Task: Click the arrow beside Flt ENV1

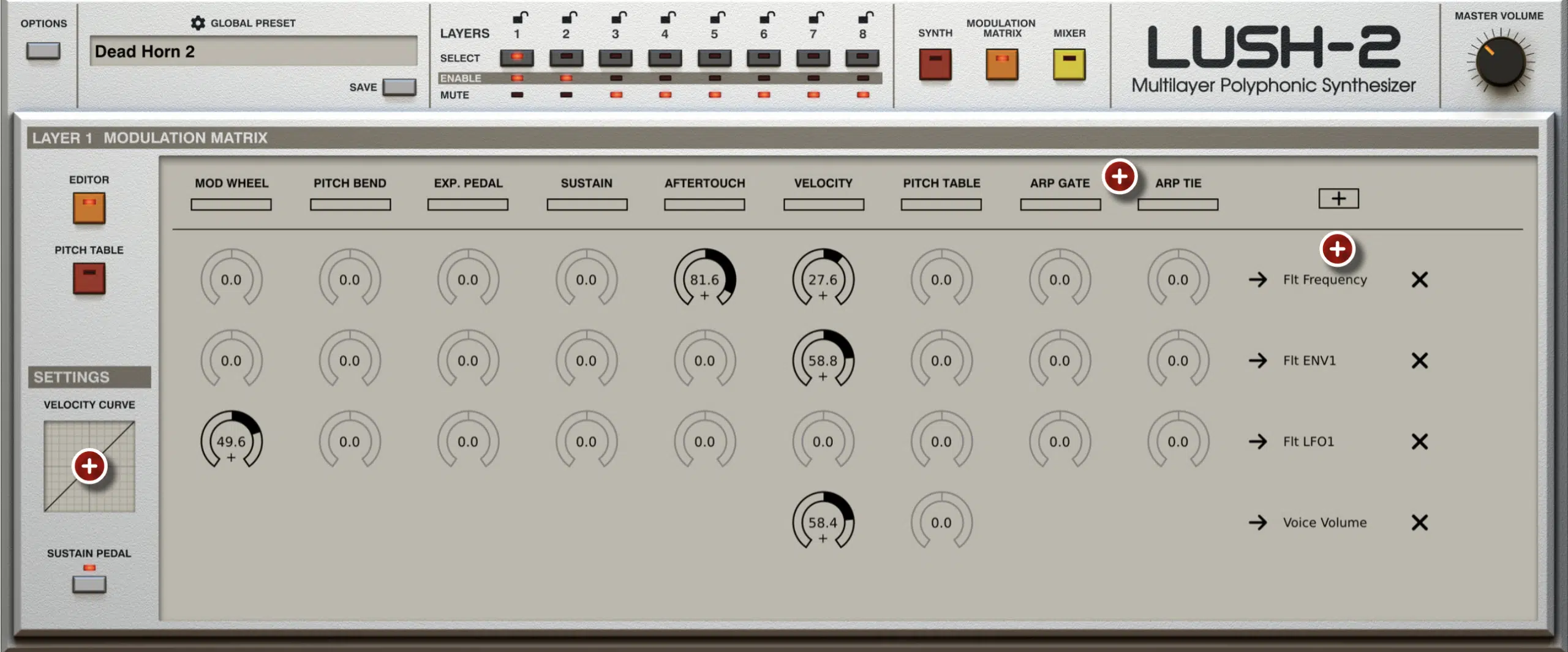Action: pyautogui.click(x=1258, y=361)
